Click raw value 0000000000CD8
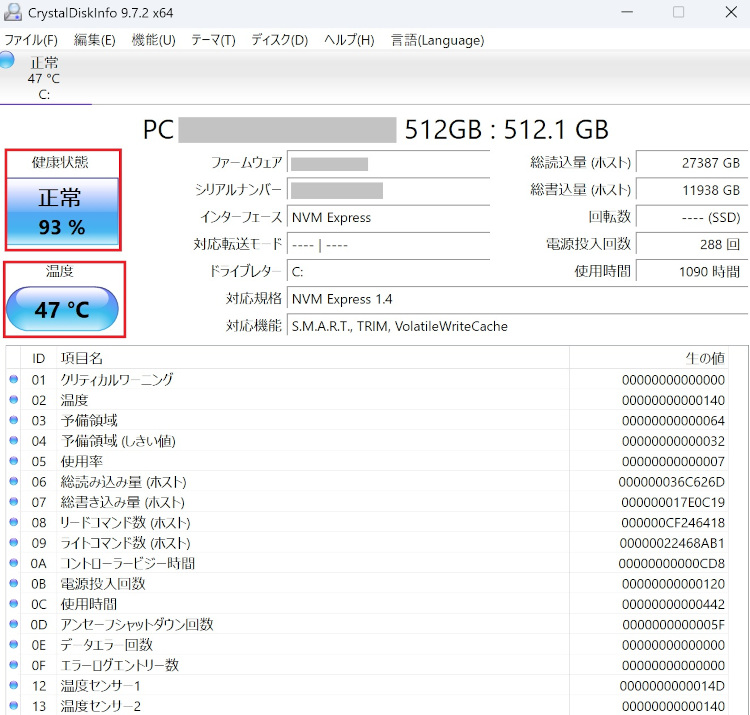Image resolution: width=750 pixels, height=715 pixels. (x=672, y=564)
